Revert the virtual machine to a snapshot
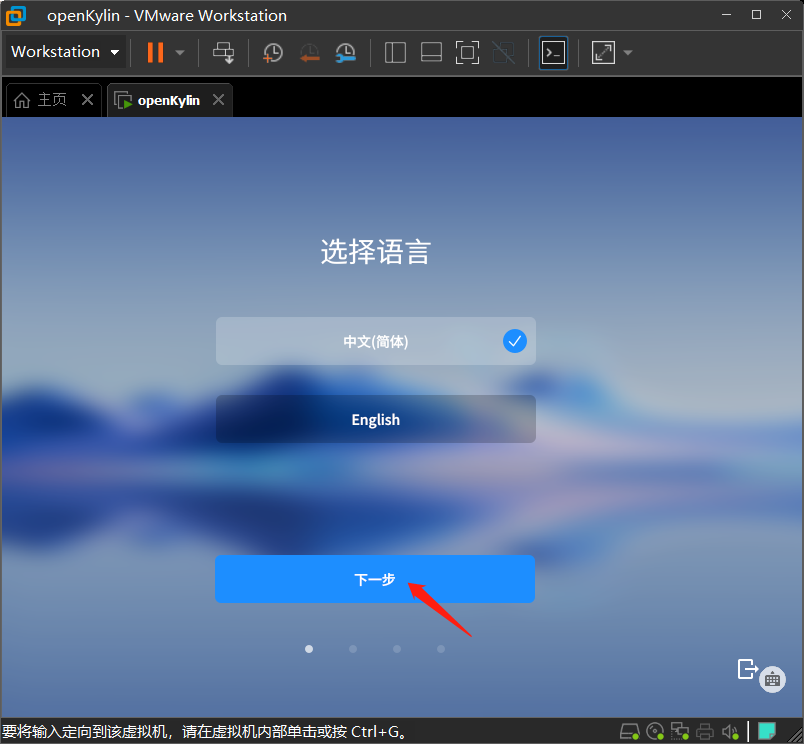The image size is (804, 744). [x=310, y=52]
